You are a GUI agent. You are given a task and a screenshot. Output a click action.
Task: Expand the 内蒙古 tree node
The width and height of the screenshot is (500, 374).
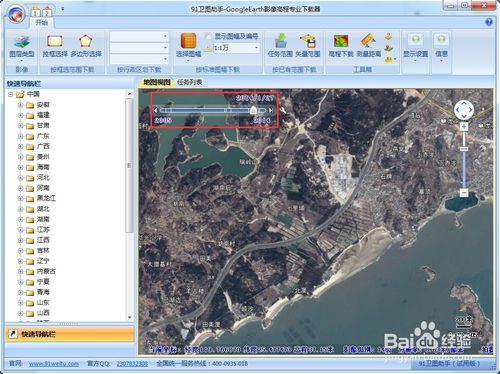click(x=21, y=271)
